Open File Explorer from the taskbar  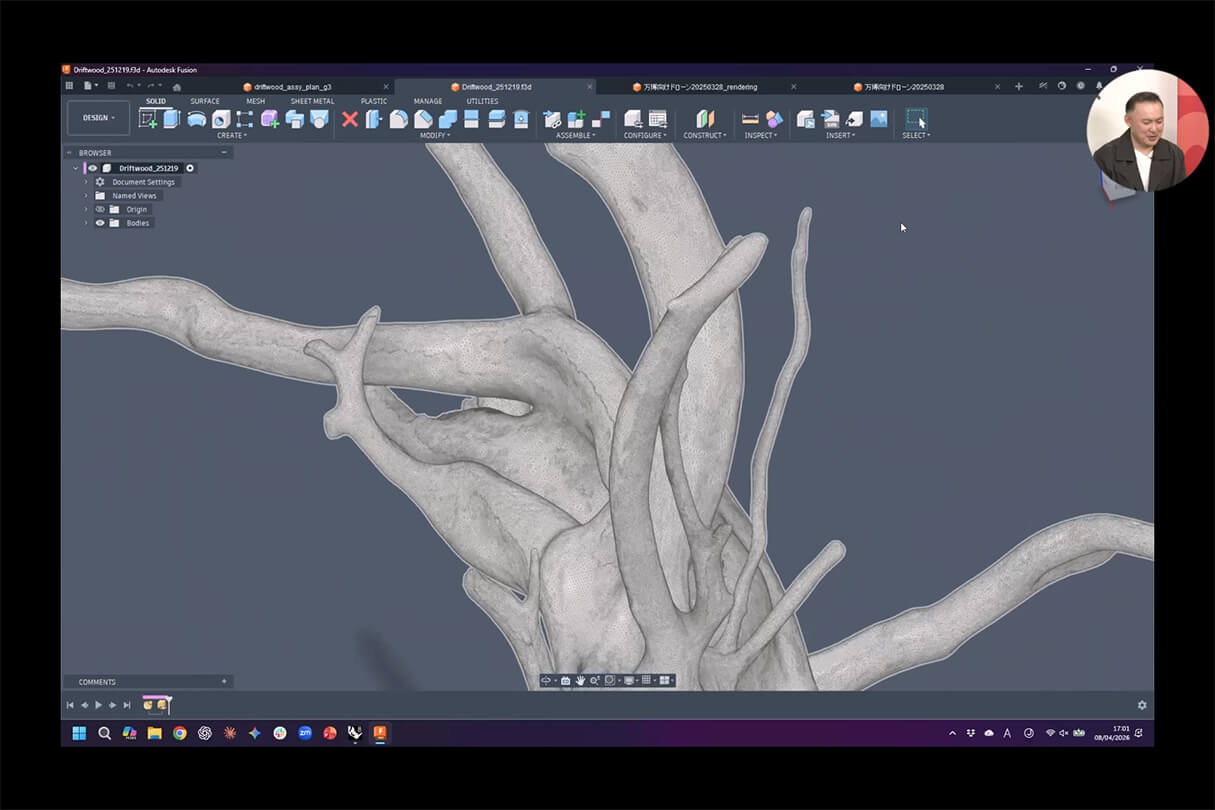click(154, 733)
